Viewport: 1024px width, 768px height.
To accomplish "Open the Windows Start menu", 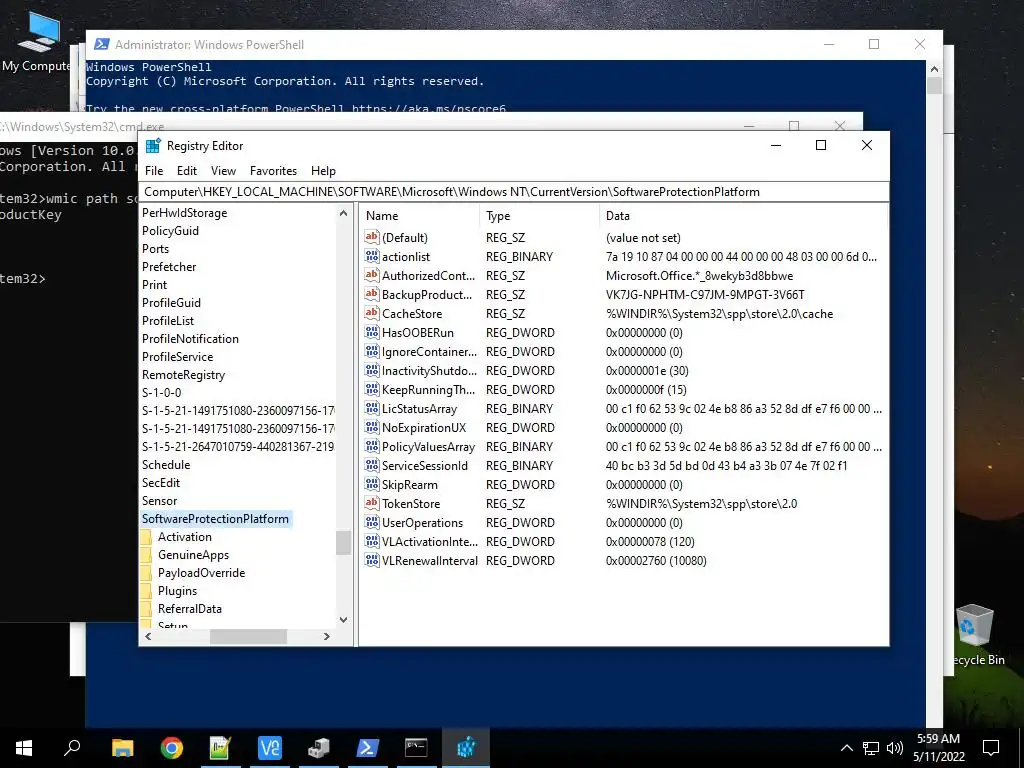I will pos(24,748).
